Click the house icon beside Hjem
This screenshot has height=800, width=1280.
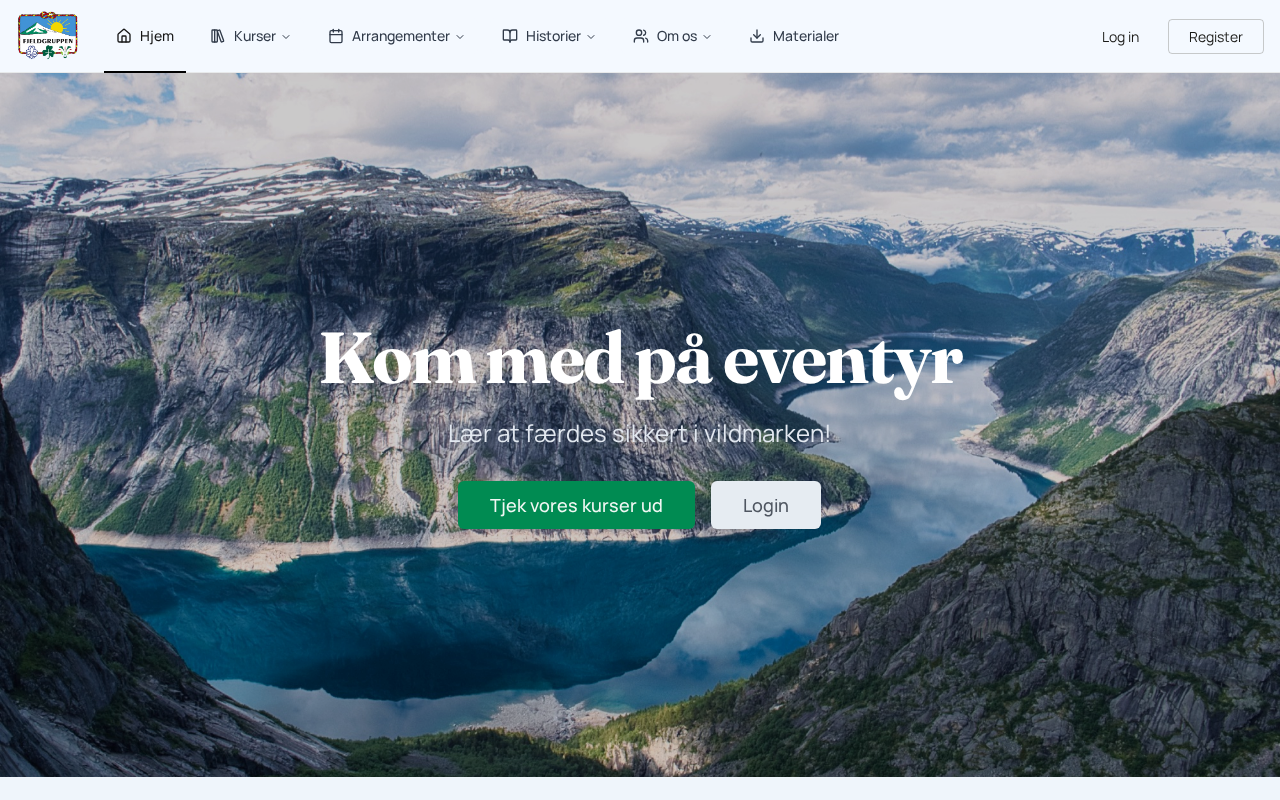(x=124, y=36)
